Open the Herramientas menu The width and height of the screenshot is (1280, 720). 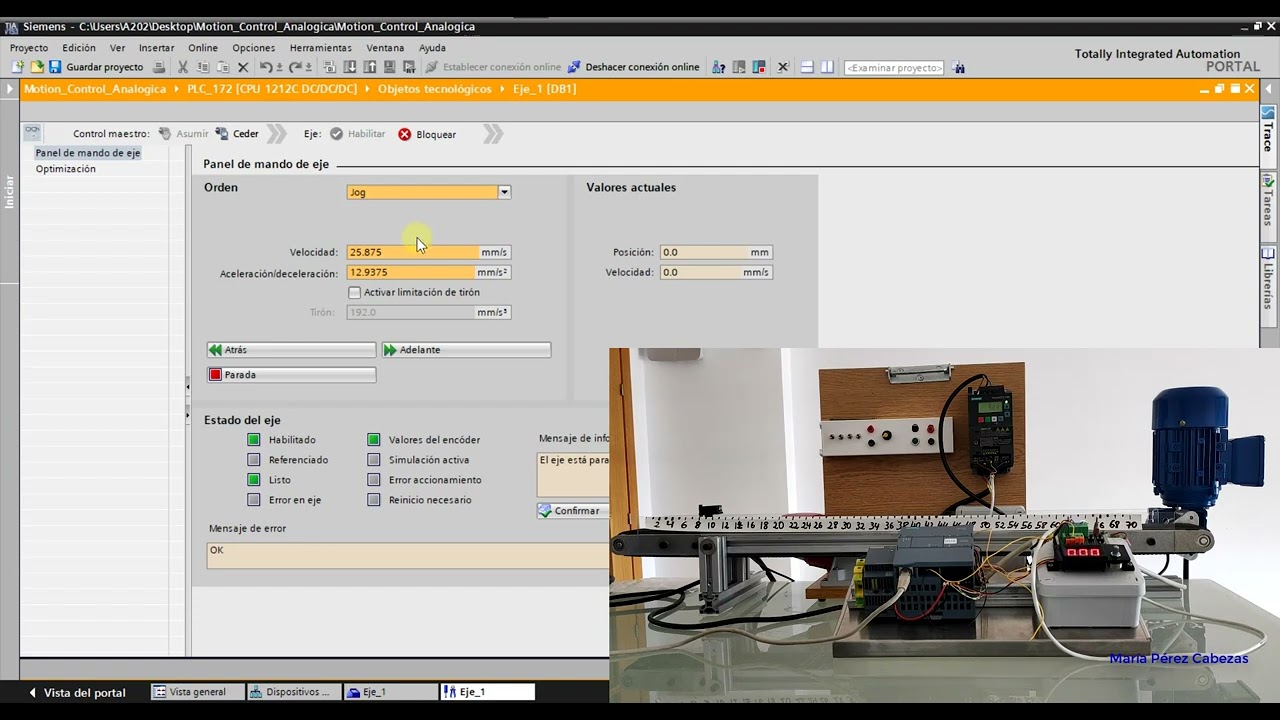(321, 48)
